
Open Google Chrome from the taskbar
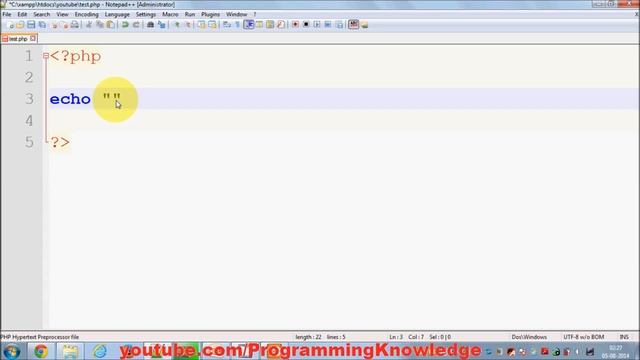click(x=41, y=351)
